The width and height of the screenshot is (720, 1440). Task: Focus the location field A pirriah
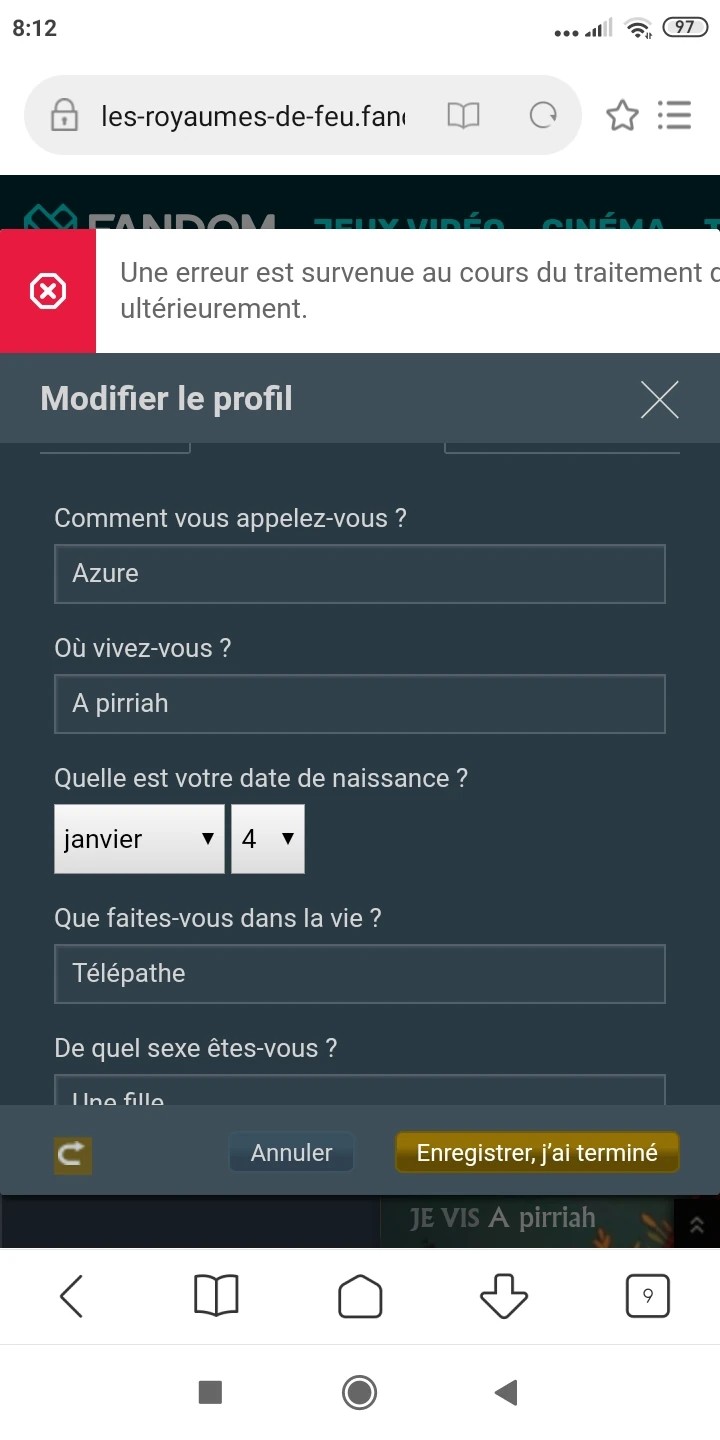coord(360,704)
